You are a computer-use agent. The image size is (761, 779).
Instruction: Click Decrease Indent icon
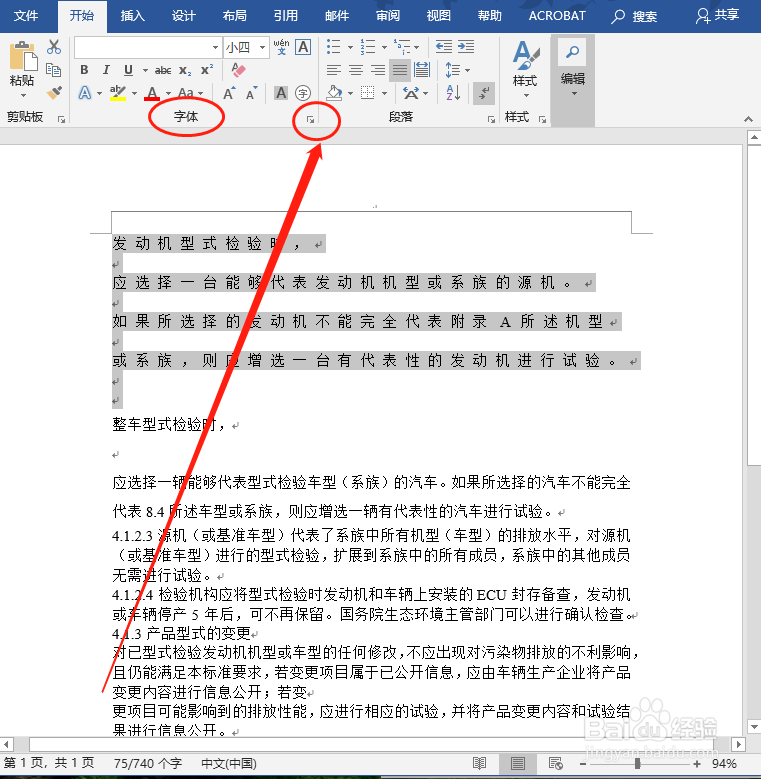tap(444, 47)
